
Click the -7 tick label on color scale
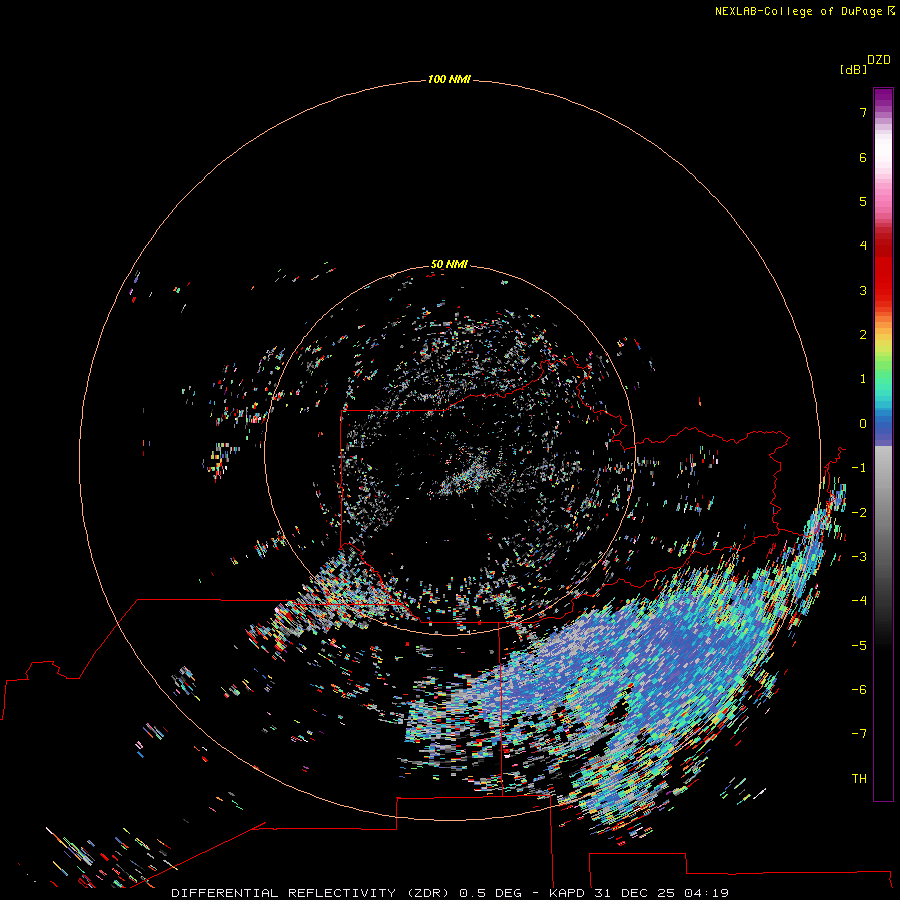pyautogui.click(x=859, y=734)
